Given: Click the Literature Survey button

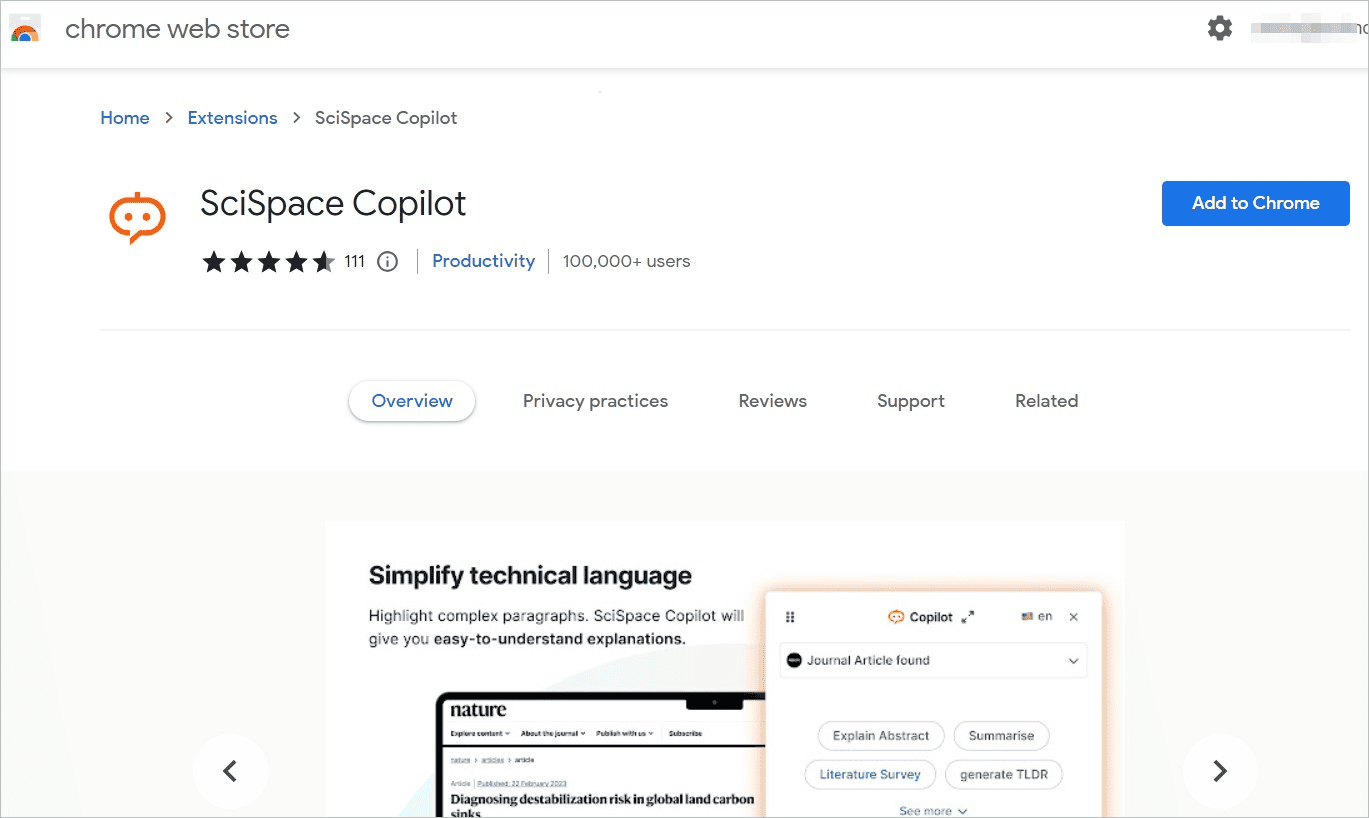Looking at the screenshot, I should (870, 774).
